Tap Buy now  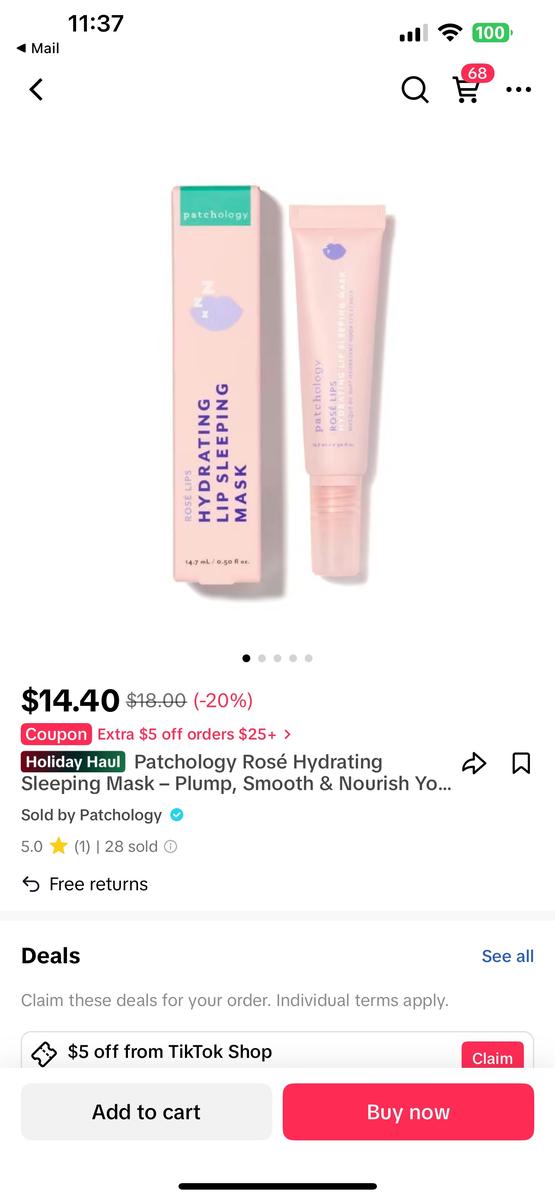pos(408,1112)
